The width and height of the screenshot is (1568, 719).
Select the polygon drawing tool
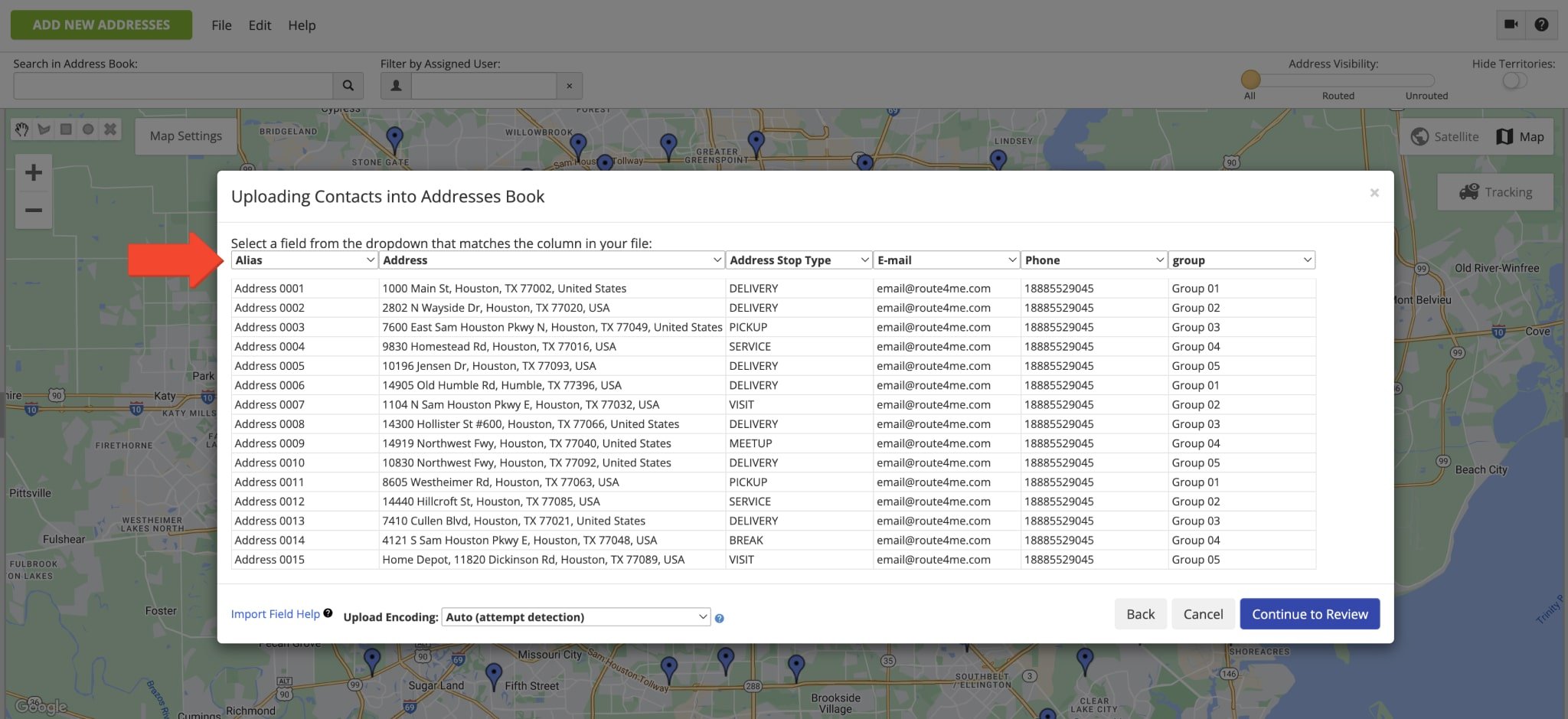pos(44,129)
